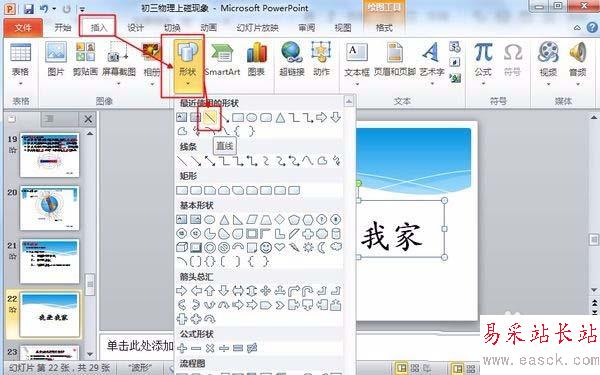This screenshot has height=375, width=600.
Task: Expand the 文本框 text box dropdown
Action: (357, 83)
